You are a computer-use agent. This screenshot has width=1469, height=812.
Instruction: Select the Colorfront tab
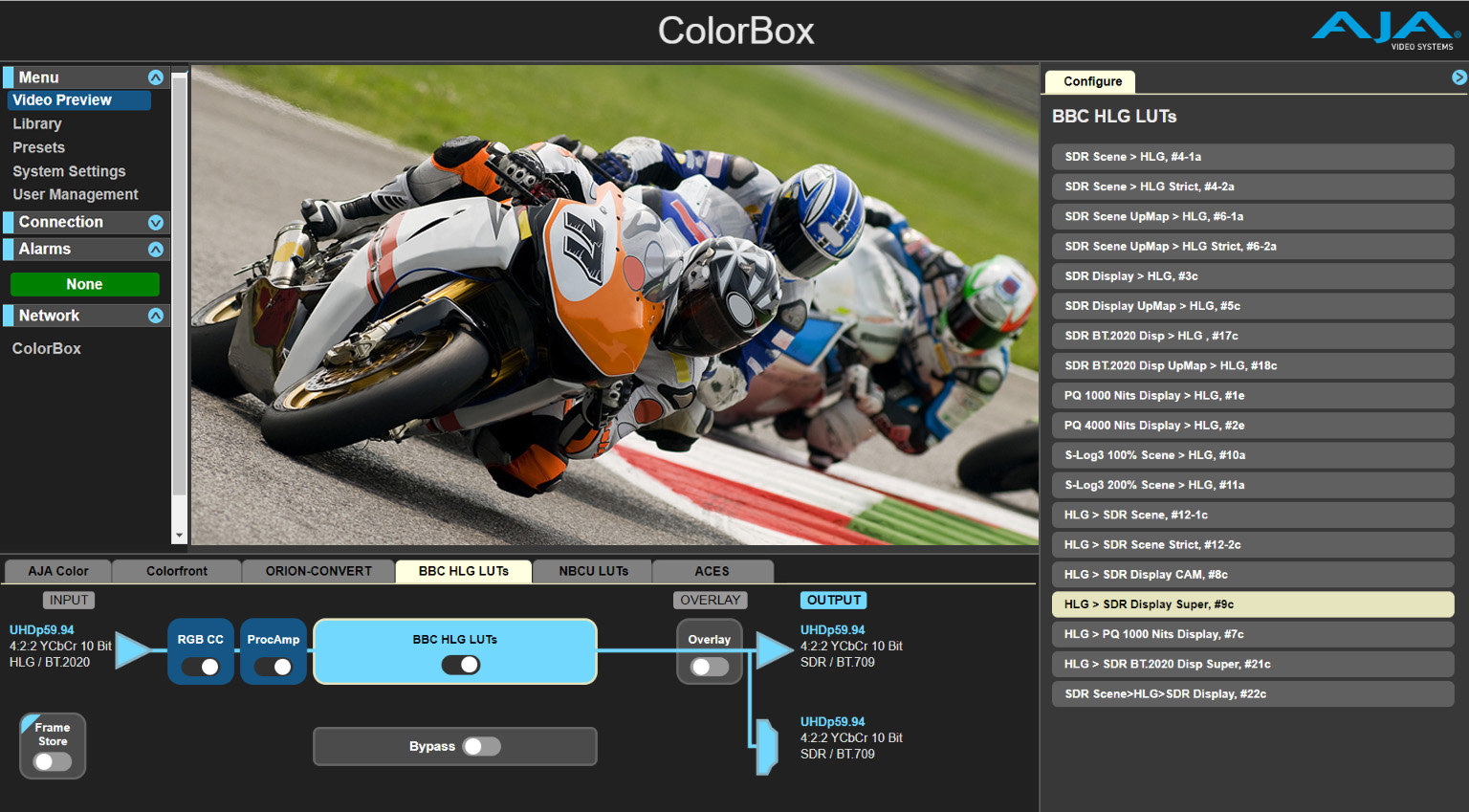tap(176, 571)
